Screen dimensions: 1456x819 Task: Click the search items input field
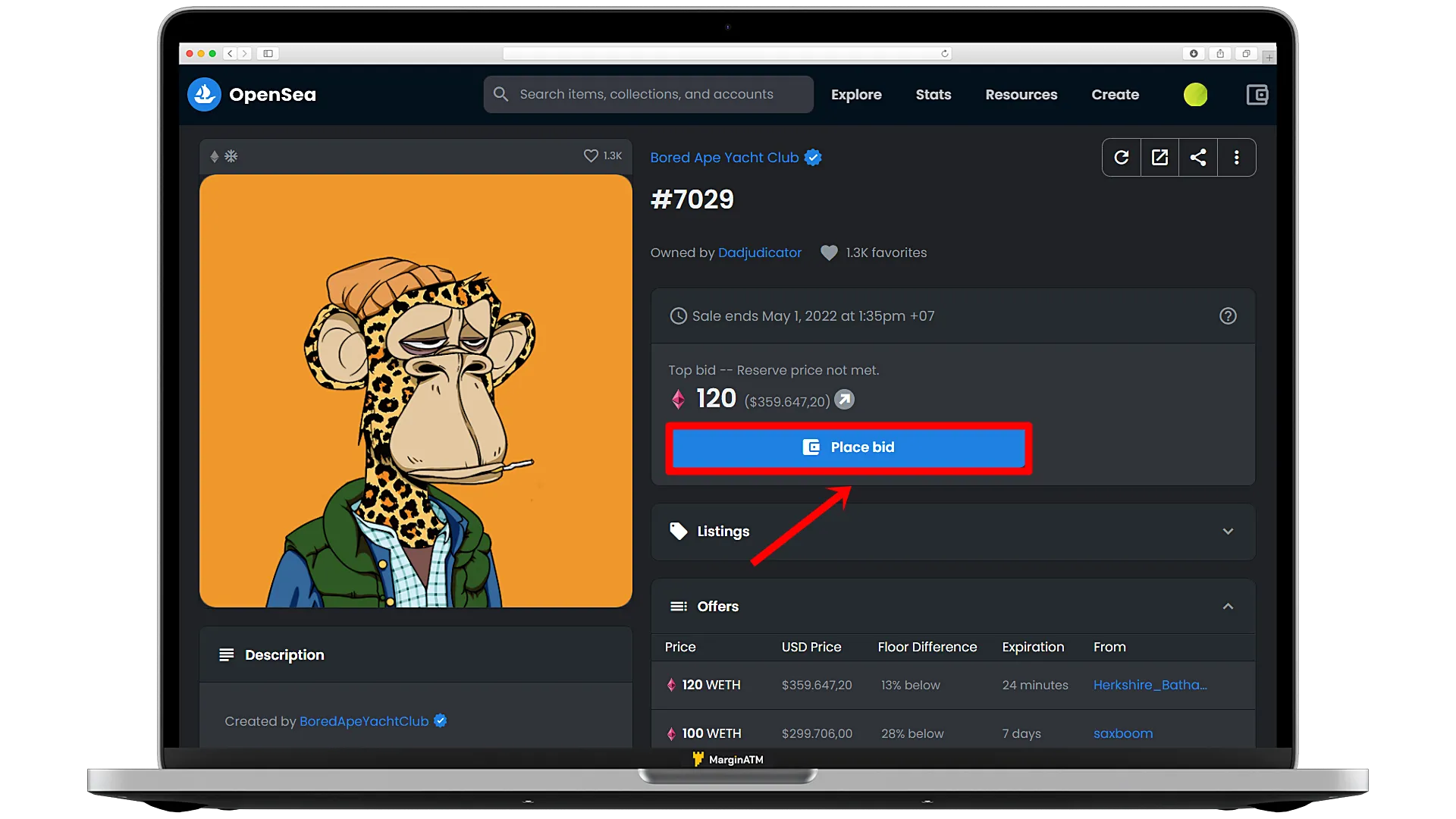click(x=648, y=94)
